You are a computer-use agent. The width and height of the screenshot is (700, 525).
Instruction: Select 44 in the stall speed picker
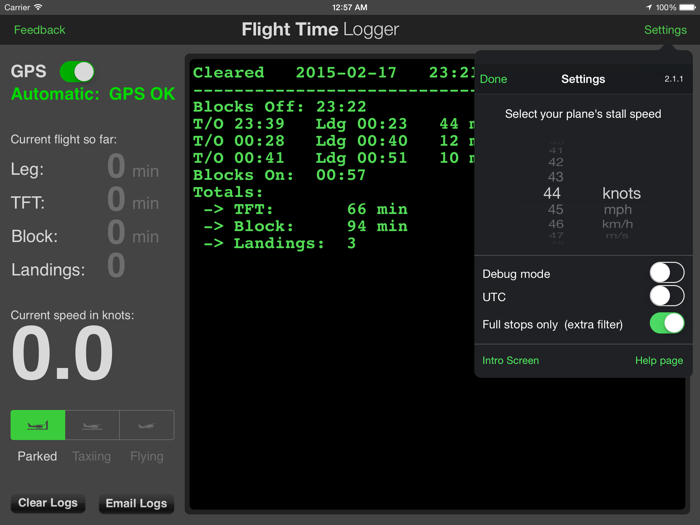552,193
